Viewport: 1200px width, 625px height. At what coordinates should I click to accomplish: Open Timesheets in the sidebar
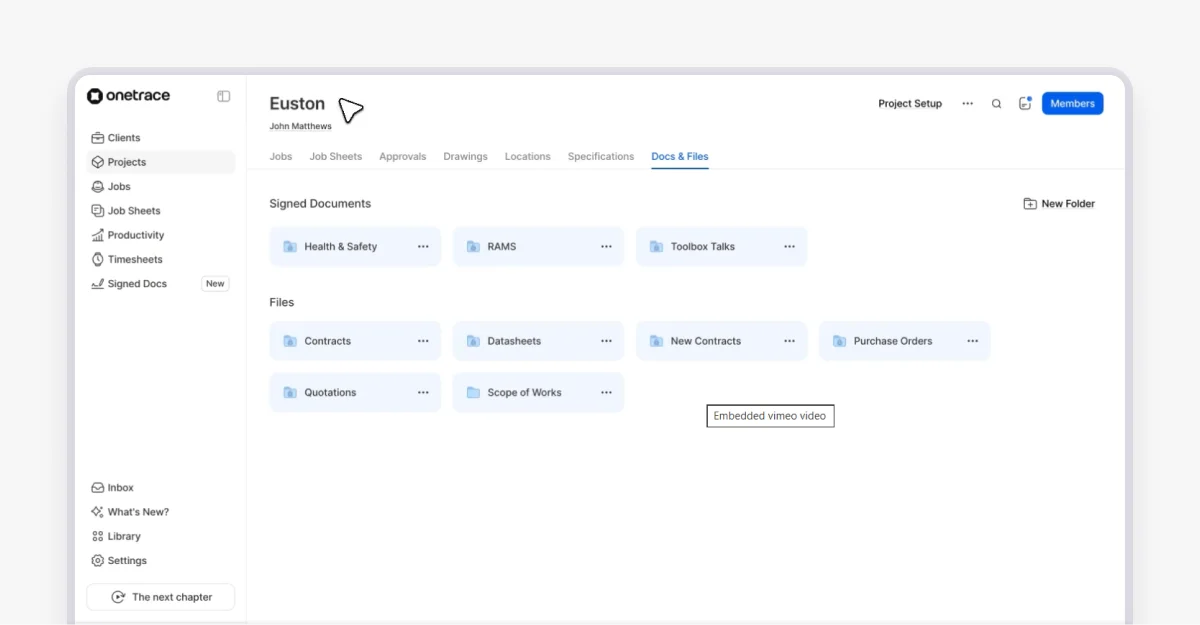[160, 259]
